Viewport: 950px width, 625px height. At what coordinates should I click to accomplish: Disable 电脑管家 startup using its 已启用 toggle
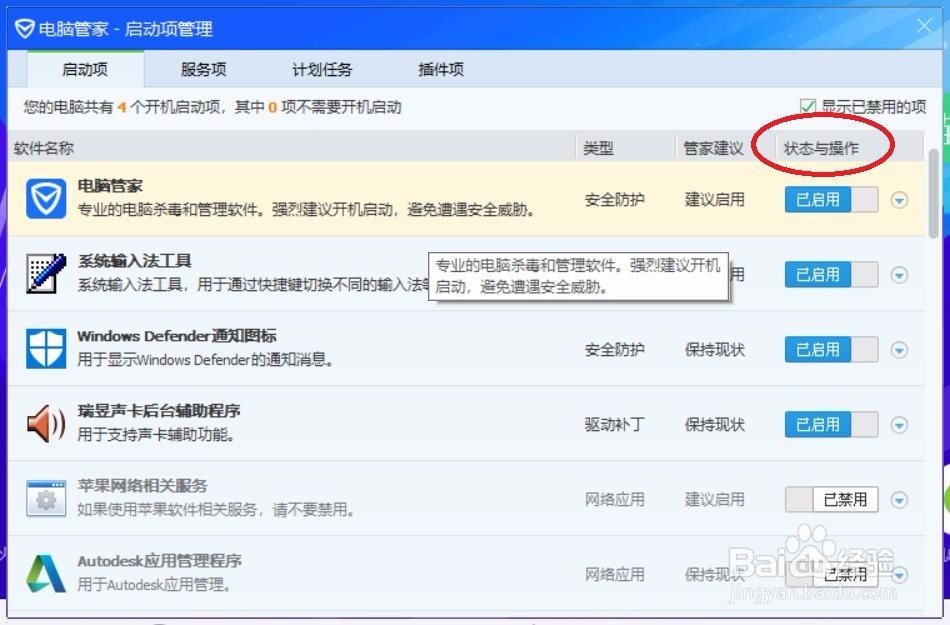click(831, 200)
